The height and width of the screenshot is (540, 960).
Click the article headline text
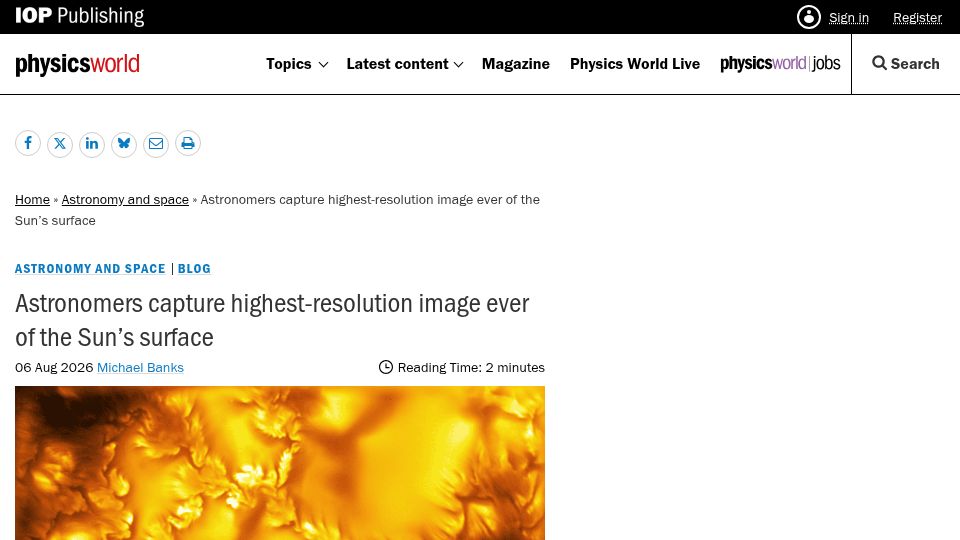tap(272, 320)
